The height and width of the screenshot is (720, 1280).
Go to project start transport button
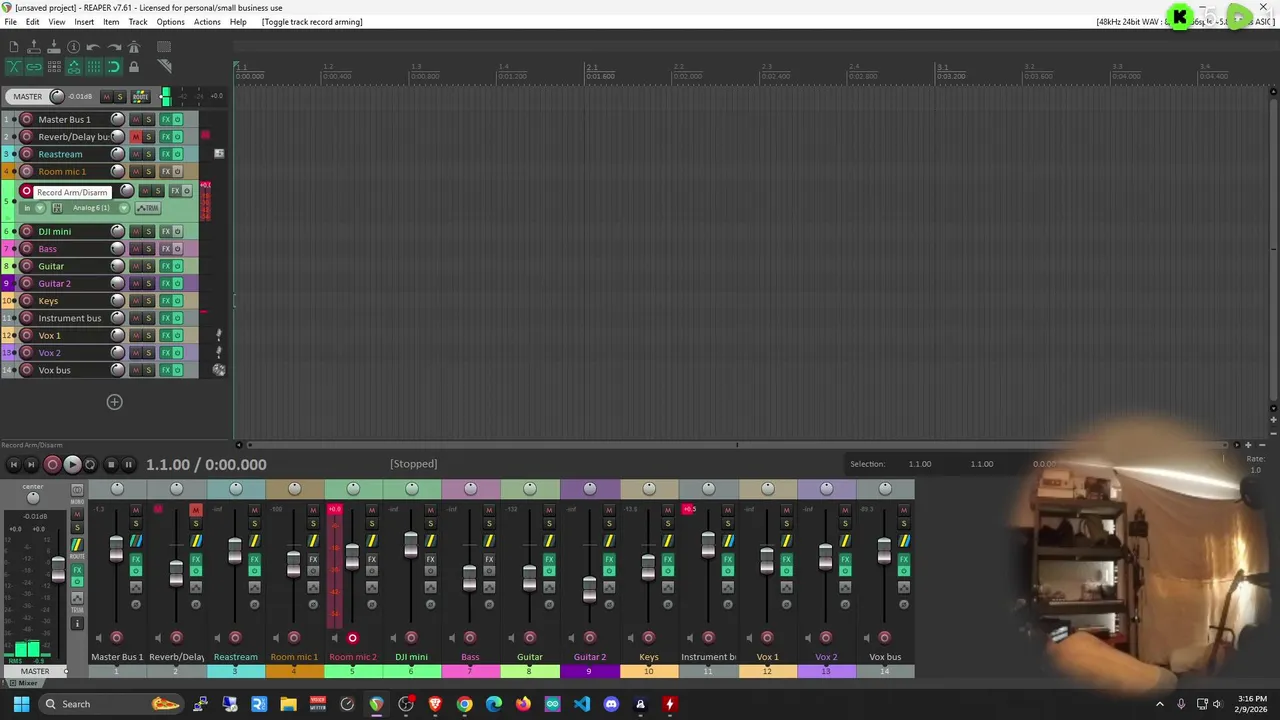(x=13, y=464)
